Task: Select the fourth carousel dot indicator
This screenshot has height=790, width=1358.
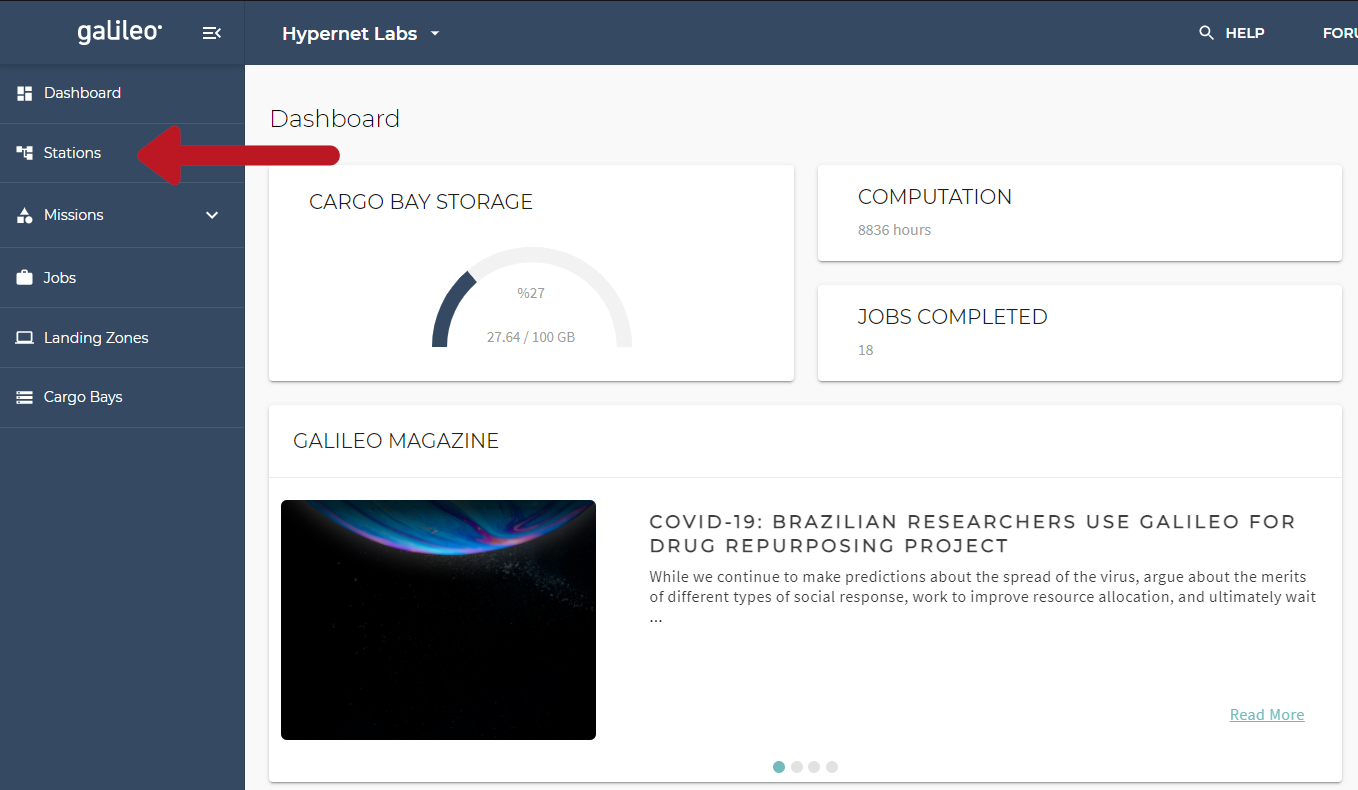Action: coord(832,767)
